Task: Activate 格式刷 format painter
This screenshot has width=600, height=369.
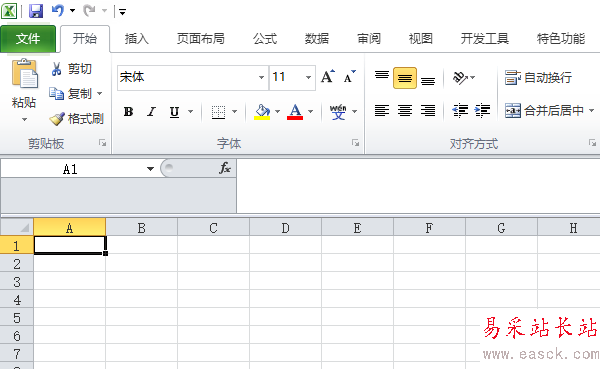Action: point(77,119)
